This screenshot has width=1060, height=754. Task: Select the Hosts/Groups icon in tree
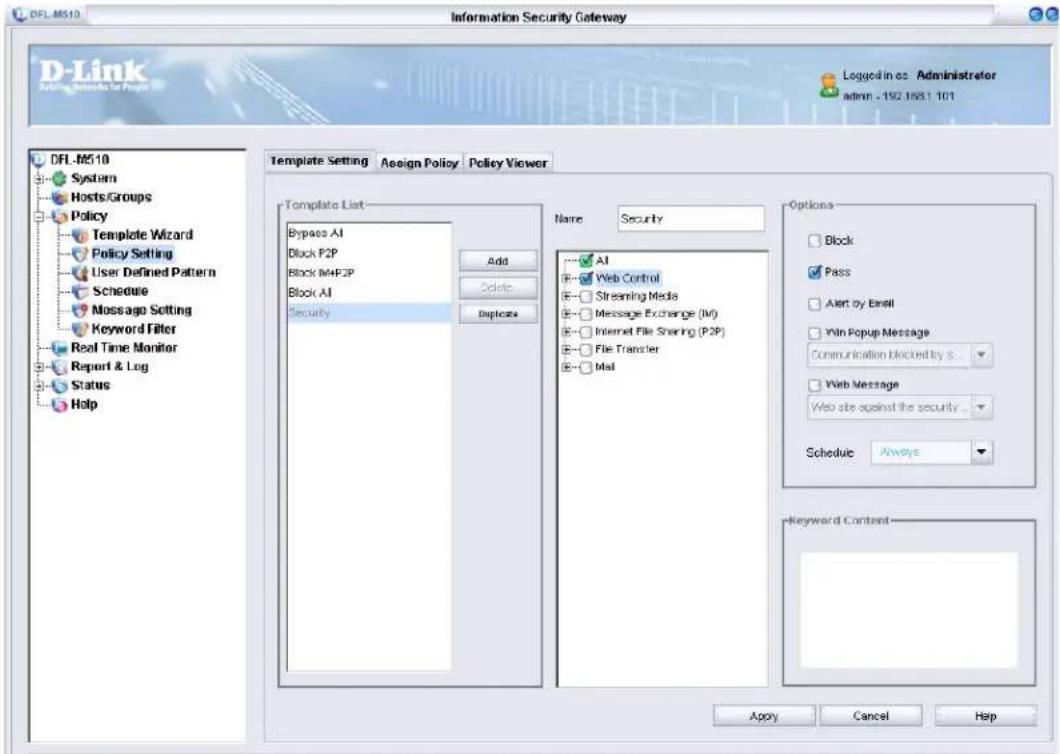point(59,197)
